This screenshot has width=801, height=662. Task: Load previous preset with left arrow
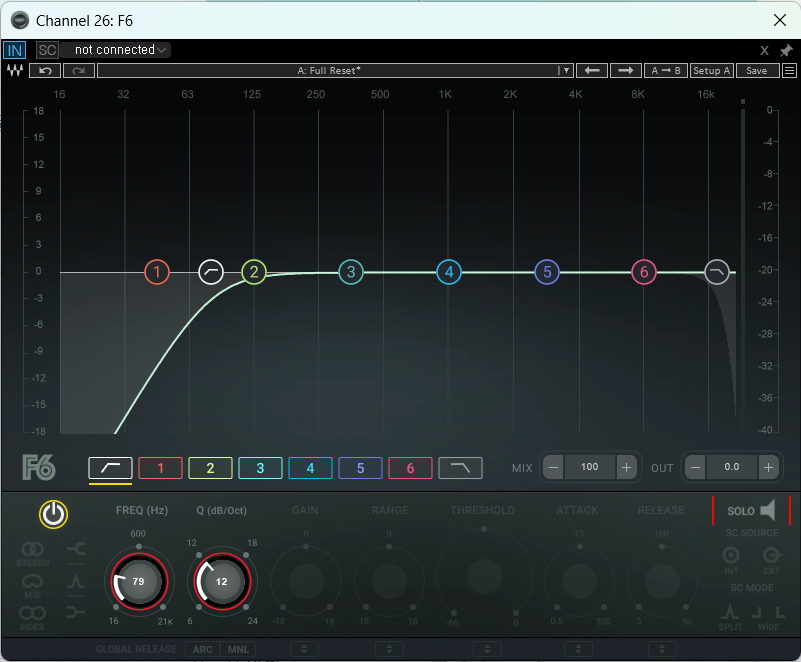[x=593, y=71]
